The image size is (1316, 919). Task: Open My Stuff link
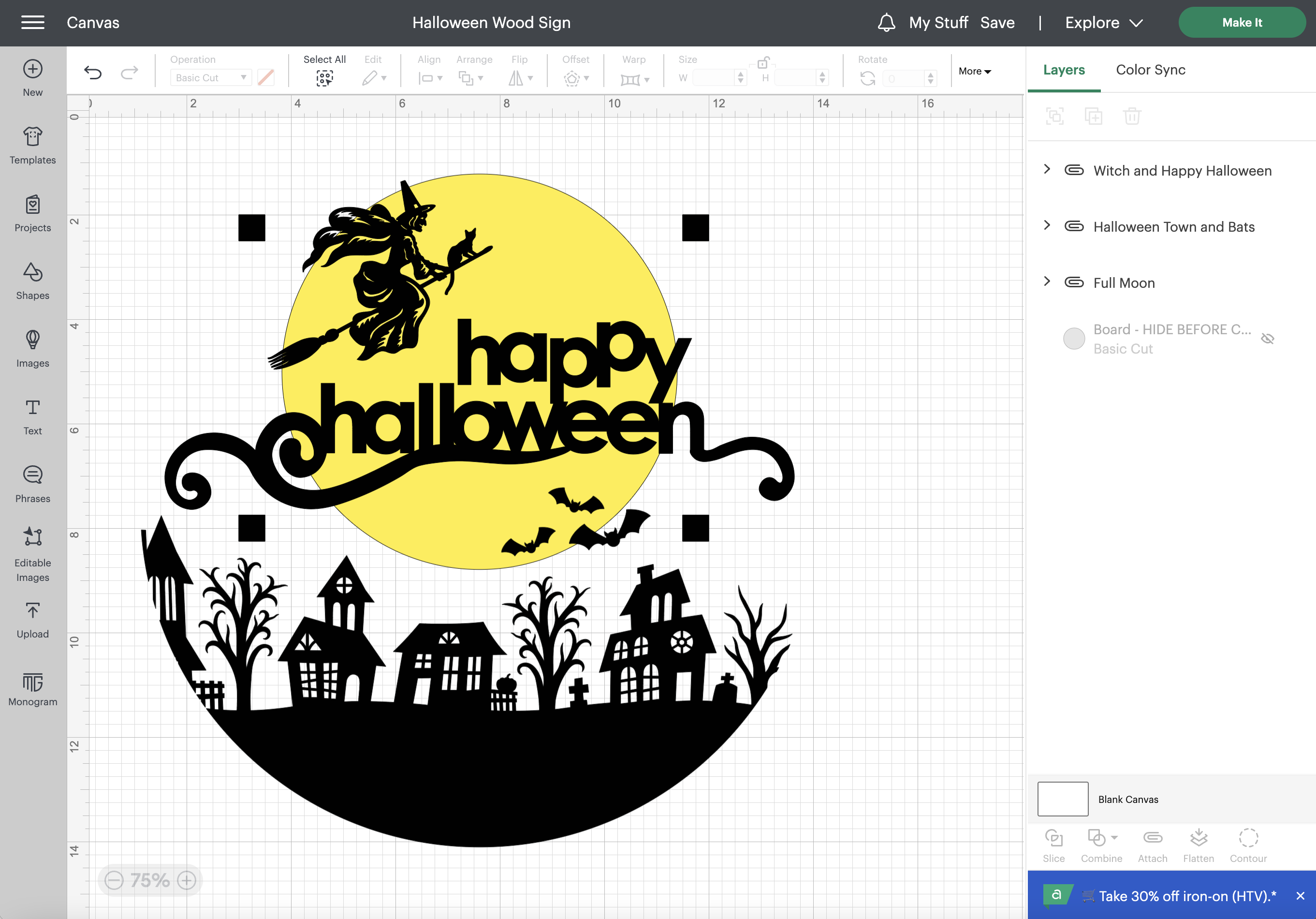tap(938, 22)
